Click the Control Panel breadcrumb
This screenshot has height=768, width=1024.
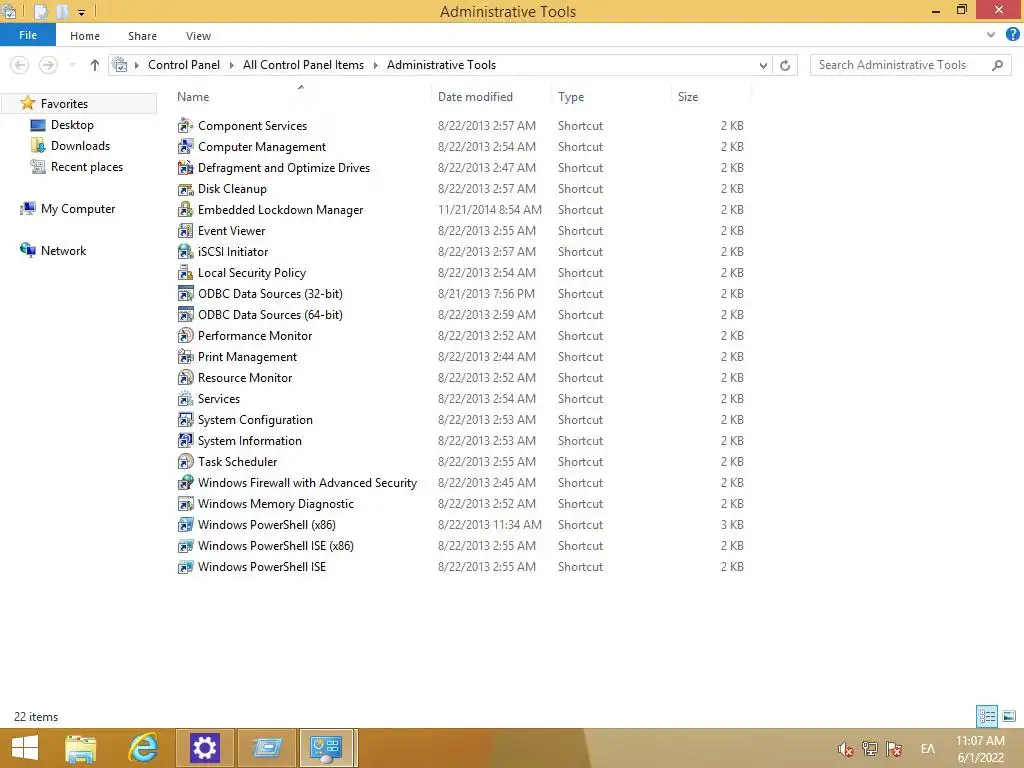pyautogui.click(x=184, y=65)
